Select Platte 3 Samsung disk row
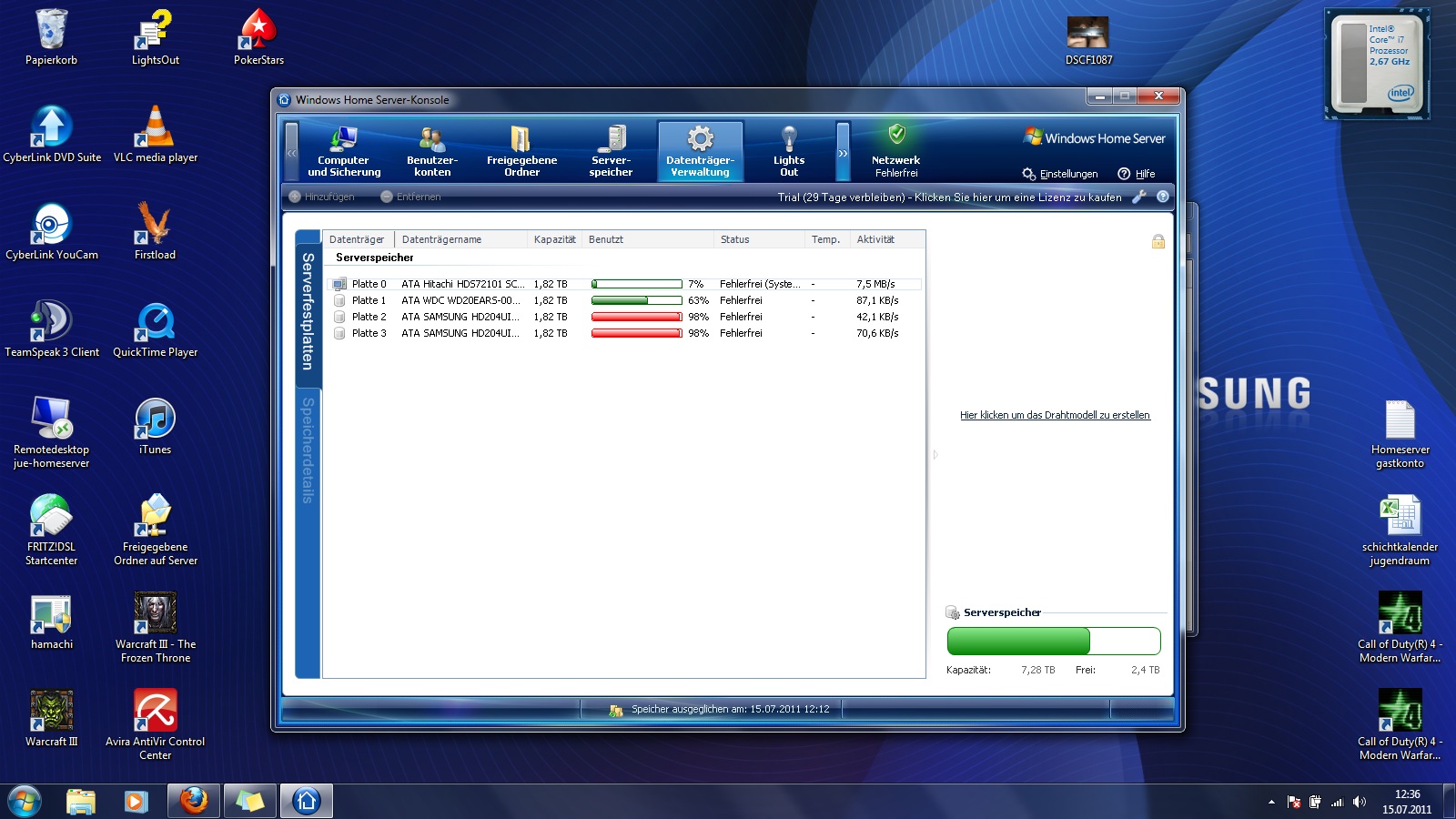 pyautogui.click(x=624, y=333)
